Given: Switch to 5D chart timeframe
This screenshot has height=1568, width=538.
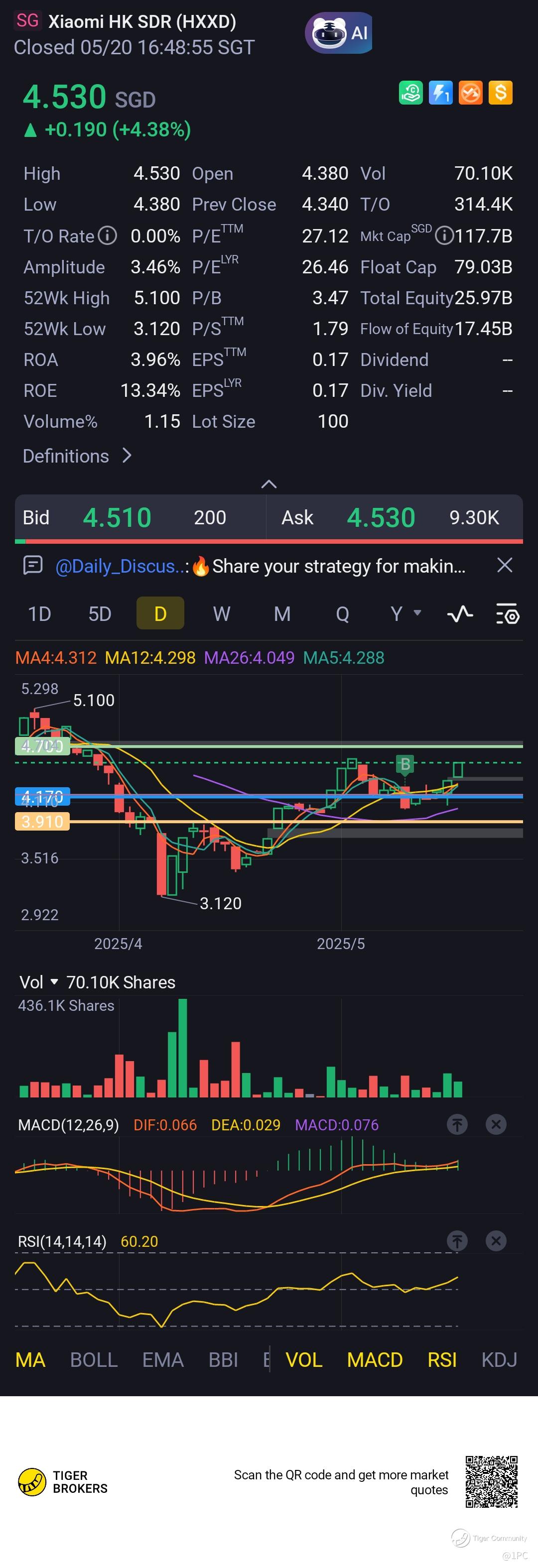Looking at the screenshot, I should [x=100, y=613].
